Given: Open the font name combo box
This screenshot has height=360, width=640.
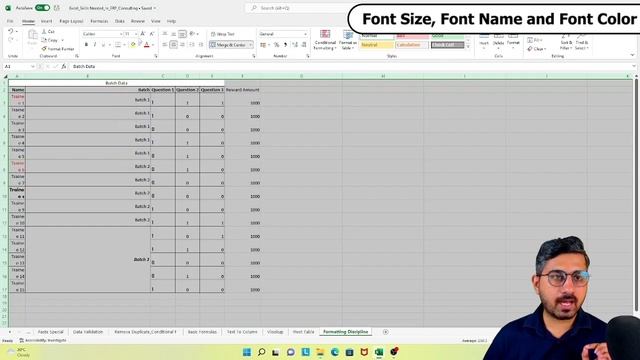Looking at the screenshot, I should 102,34.
